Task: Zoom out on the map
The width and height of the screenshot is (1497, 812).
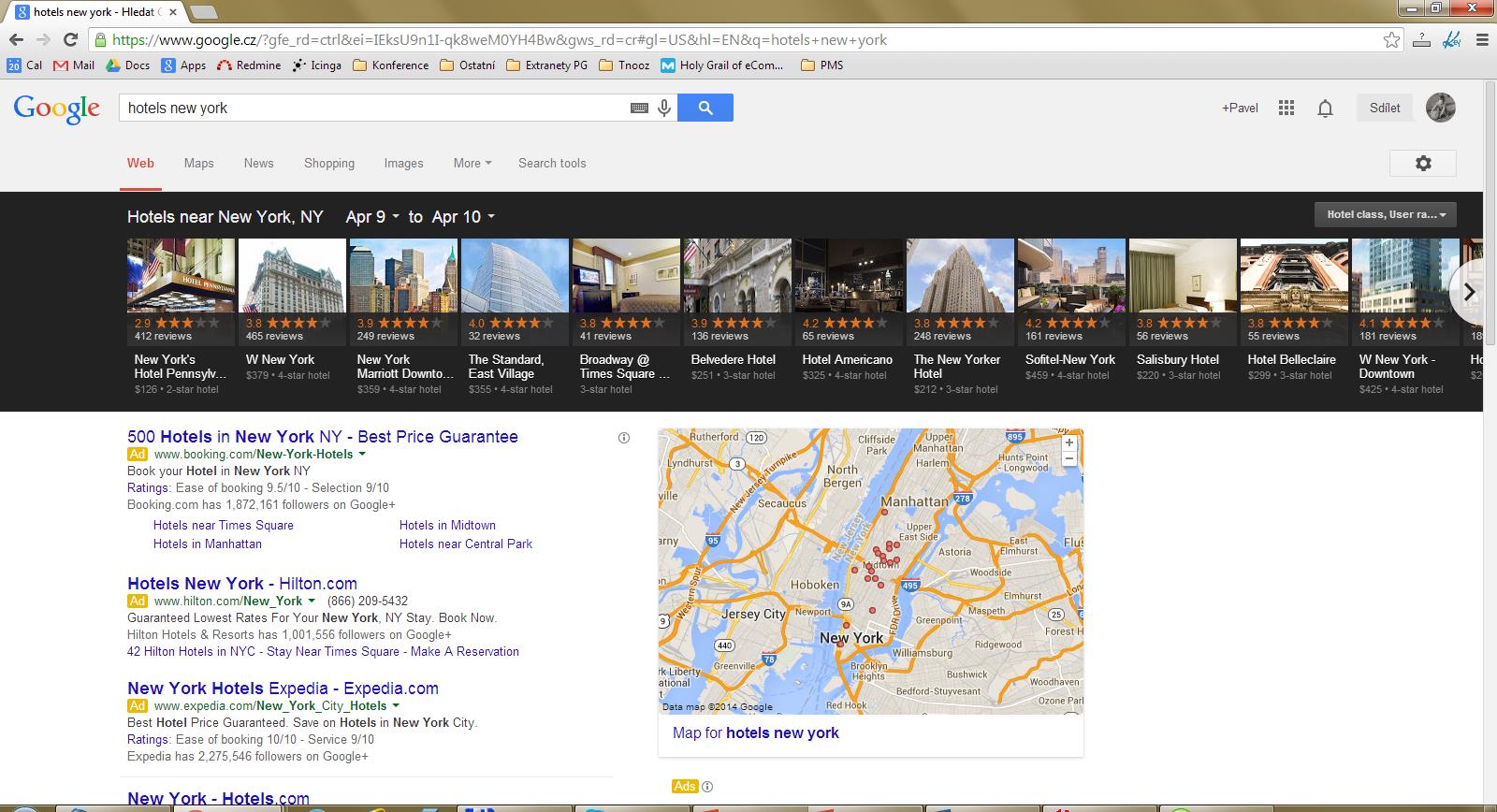Action: pyautogui.click(x=1069, y=459)
